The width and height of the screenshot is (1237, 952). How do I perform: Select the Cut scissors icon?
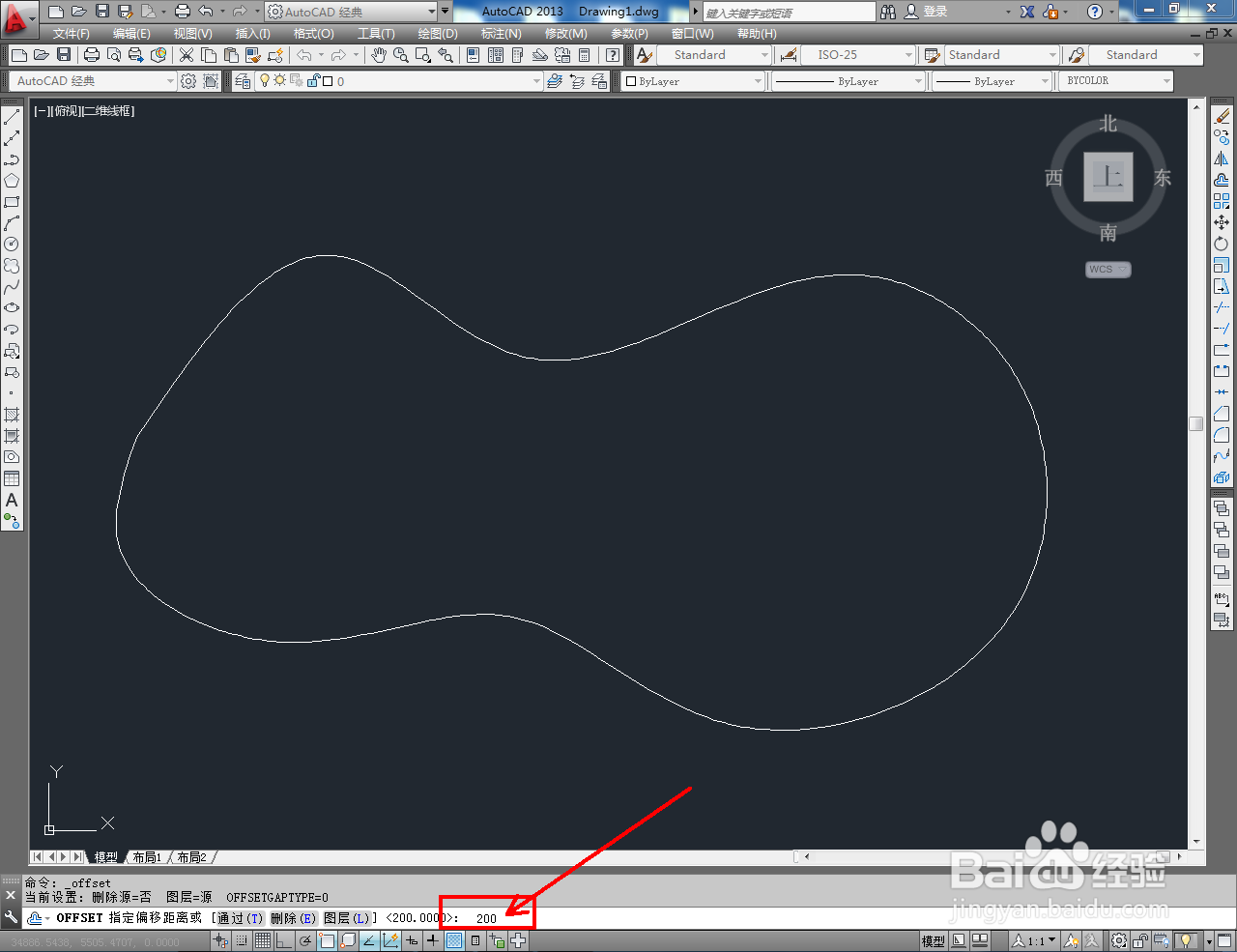point(187,55)
